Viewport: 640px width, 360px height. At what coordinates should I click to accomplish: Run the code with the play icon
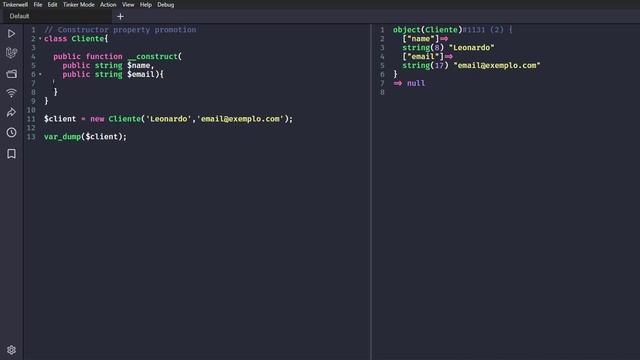[x=11, y=33]
